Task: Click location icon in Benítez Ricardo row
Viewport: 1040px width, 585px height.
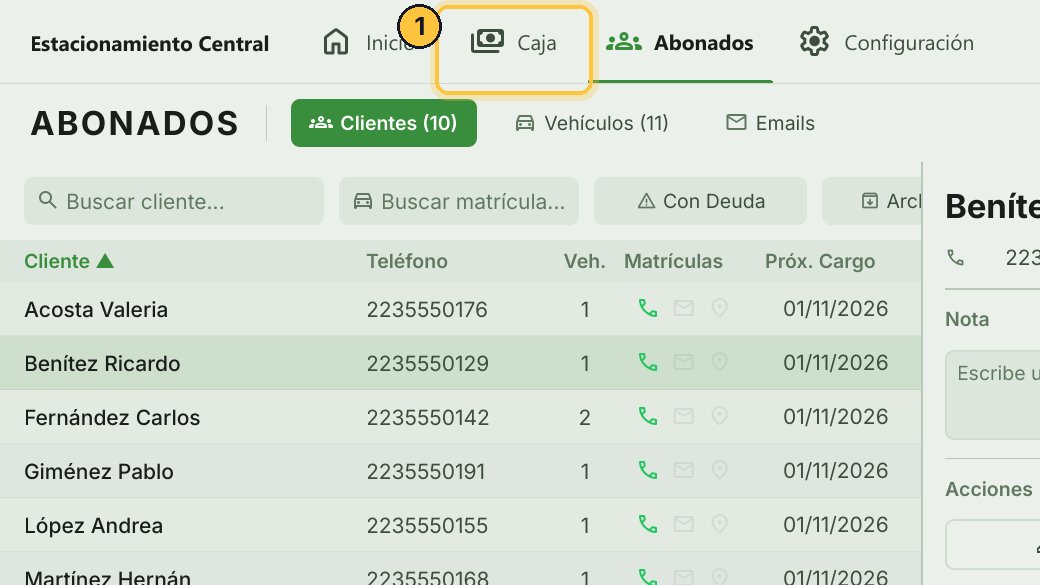Action: [x=719, y=362]
